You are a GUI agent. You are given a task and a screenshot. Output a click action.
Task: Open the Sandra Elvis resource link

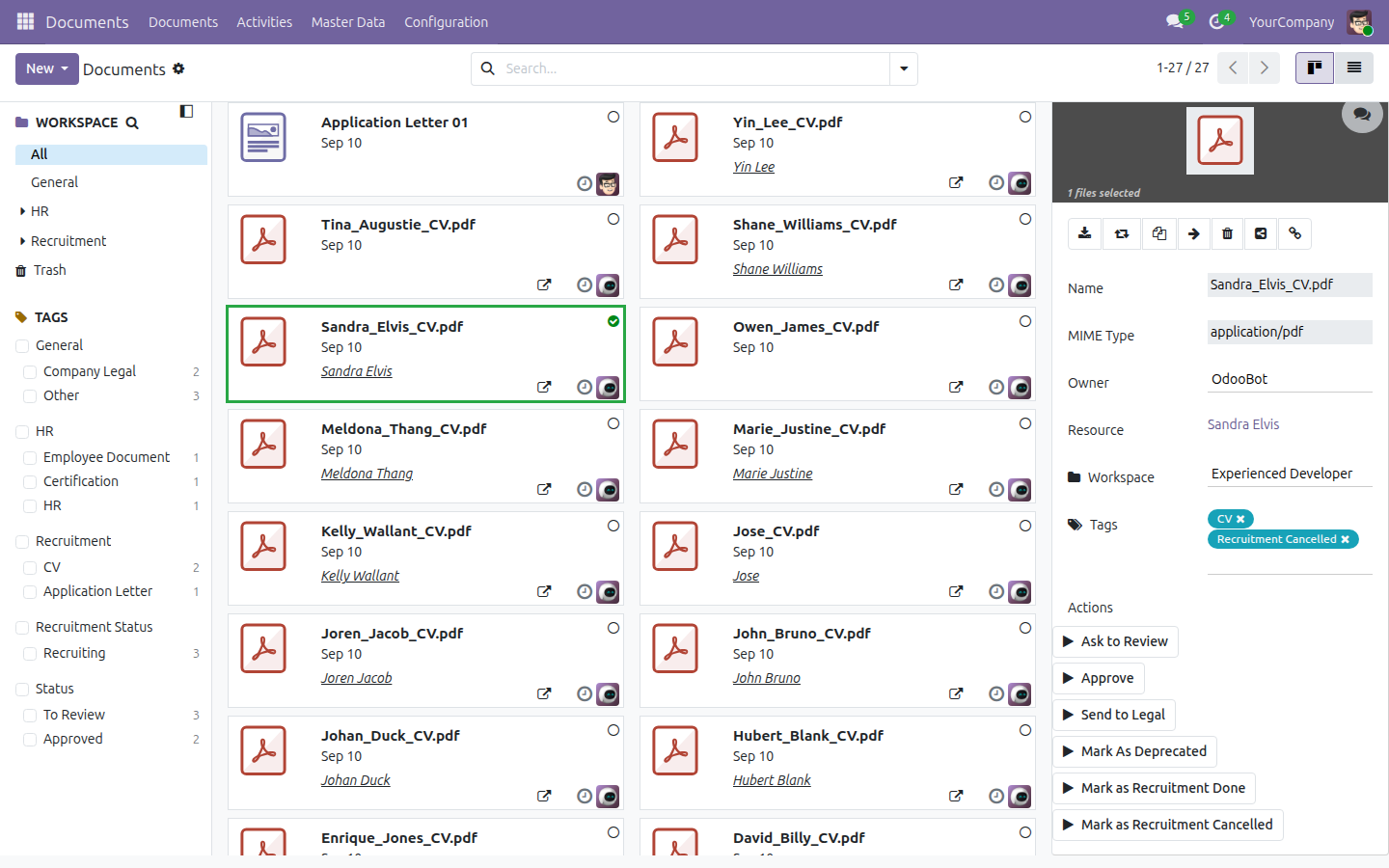[x=1243, y=424]
